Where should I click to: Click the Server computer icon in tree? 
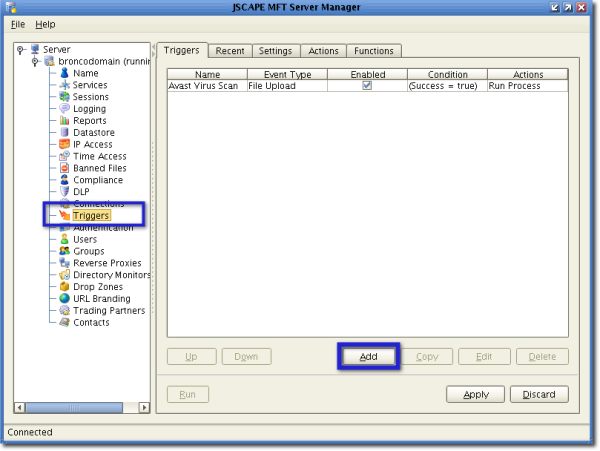pos(35,49)
